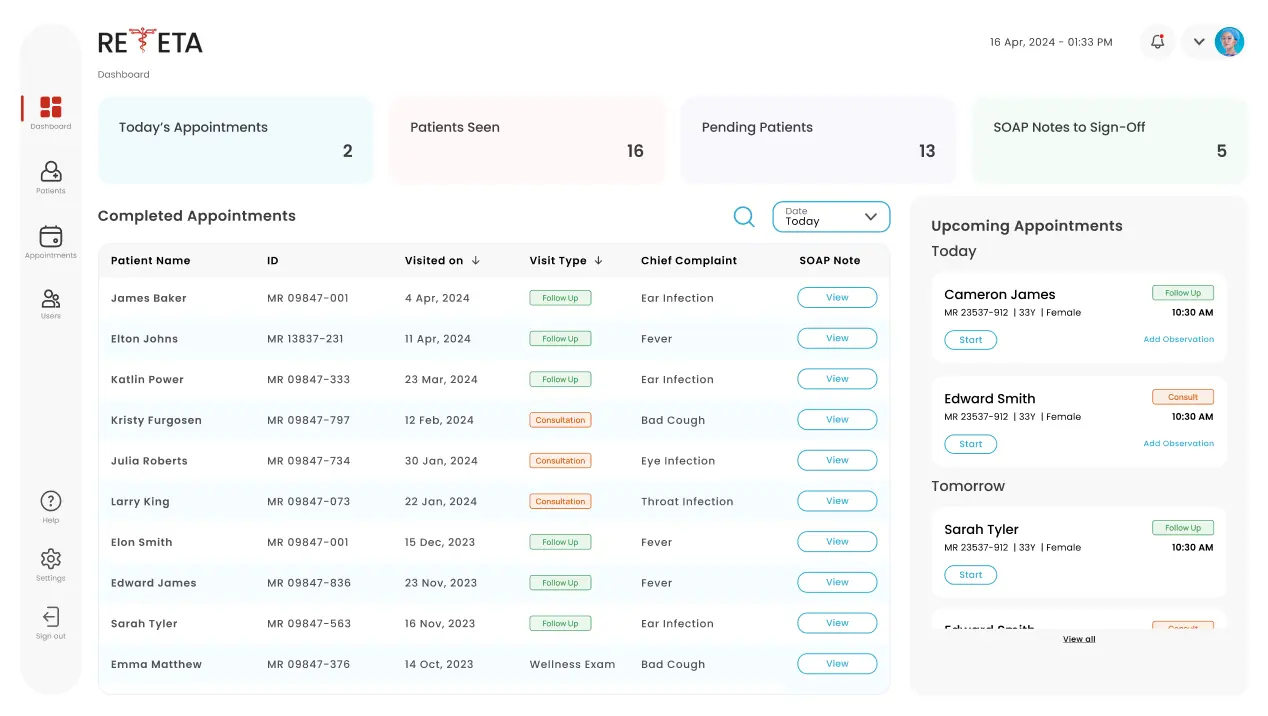Add Observation for Edward Smith
Viewport: 1268px width, 716px height.
(x=1178, y=443)
